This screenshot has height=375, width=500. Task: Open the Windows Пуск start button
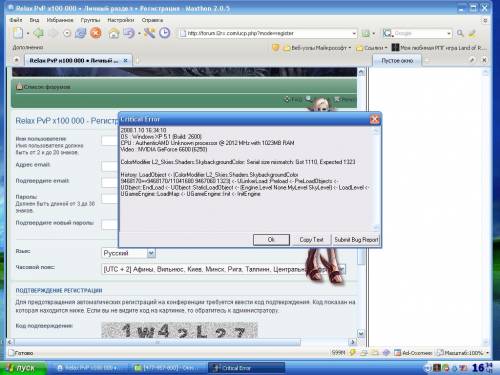coord(23,368)
